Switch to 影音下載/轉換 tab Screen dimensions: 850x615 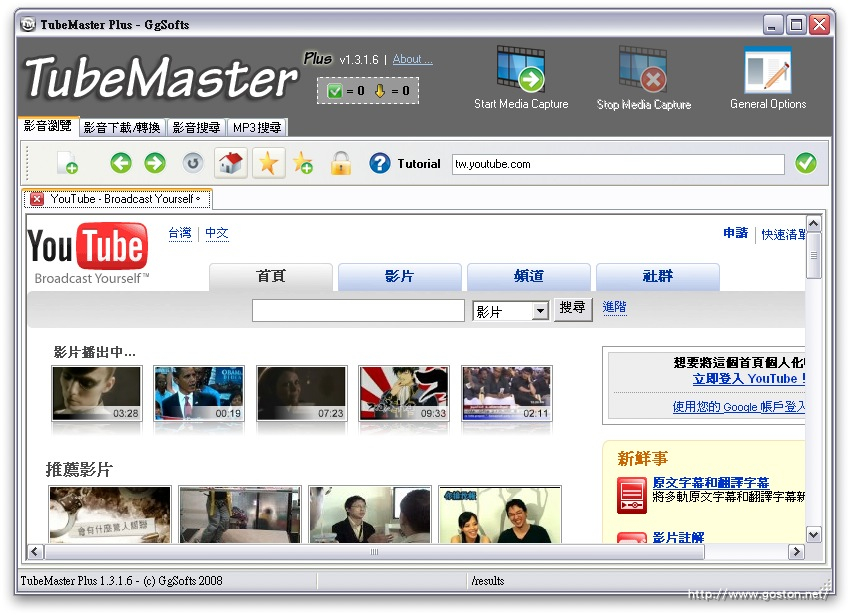123,127
